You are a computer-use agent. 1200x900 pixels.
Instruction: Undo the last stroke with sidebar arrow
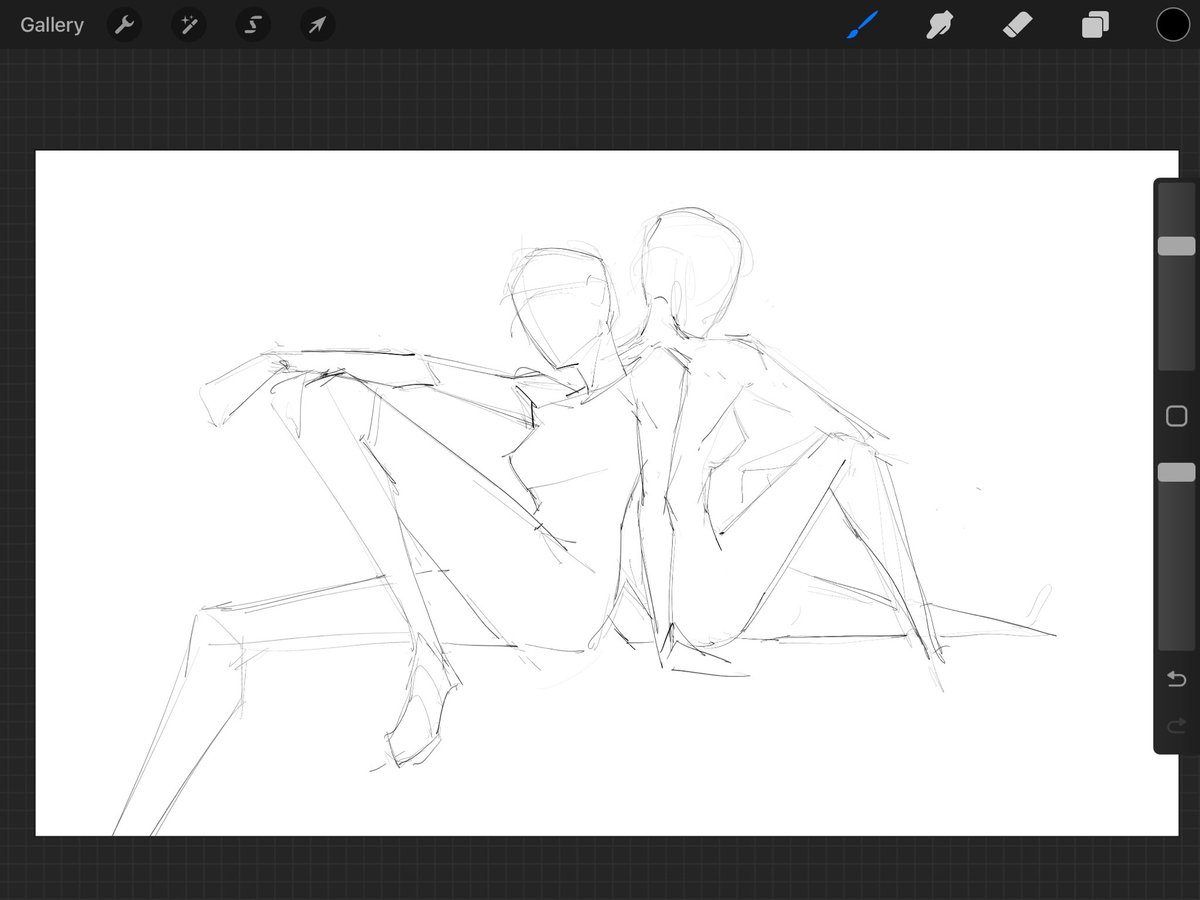(x=1177, y=680)
